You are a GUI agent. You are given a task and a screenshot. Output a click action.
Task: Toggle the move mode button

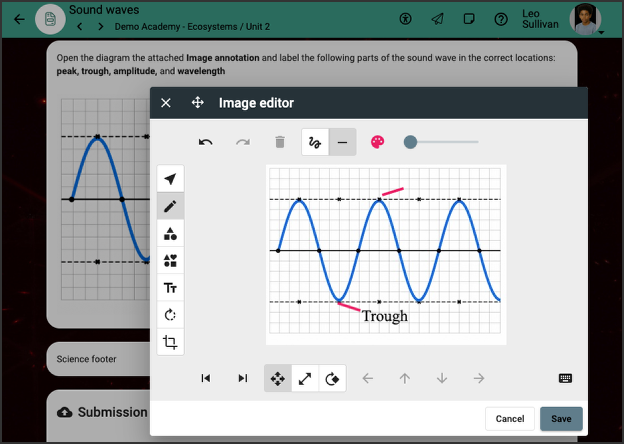pyautogui.click(x=278, y=378)
